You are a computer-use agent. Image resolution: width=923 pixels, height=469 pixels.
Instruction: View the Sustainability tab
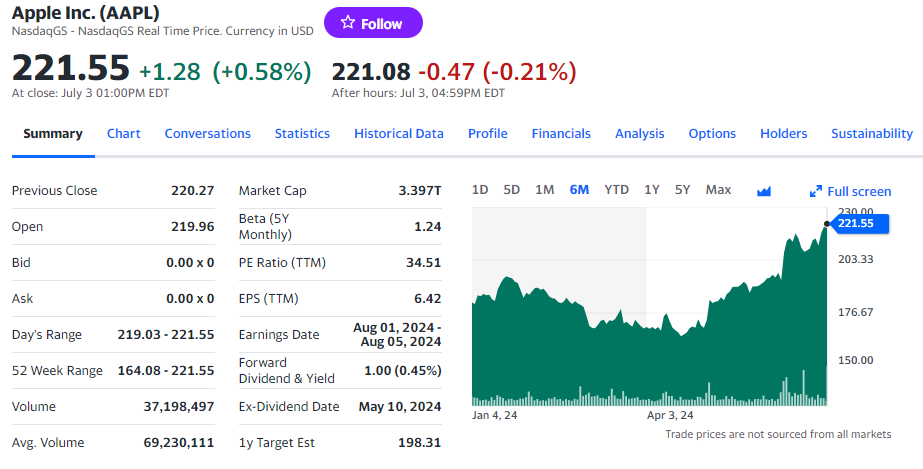point(872,134)
